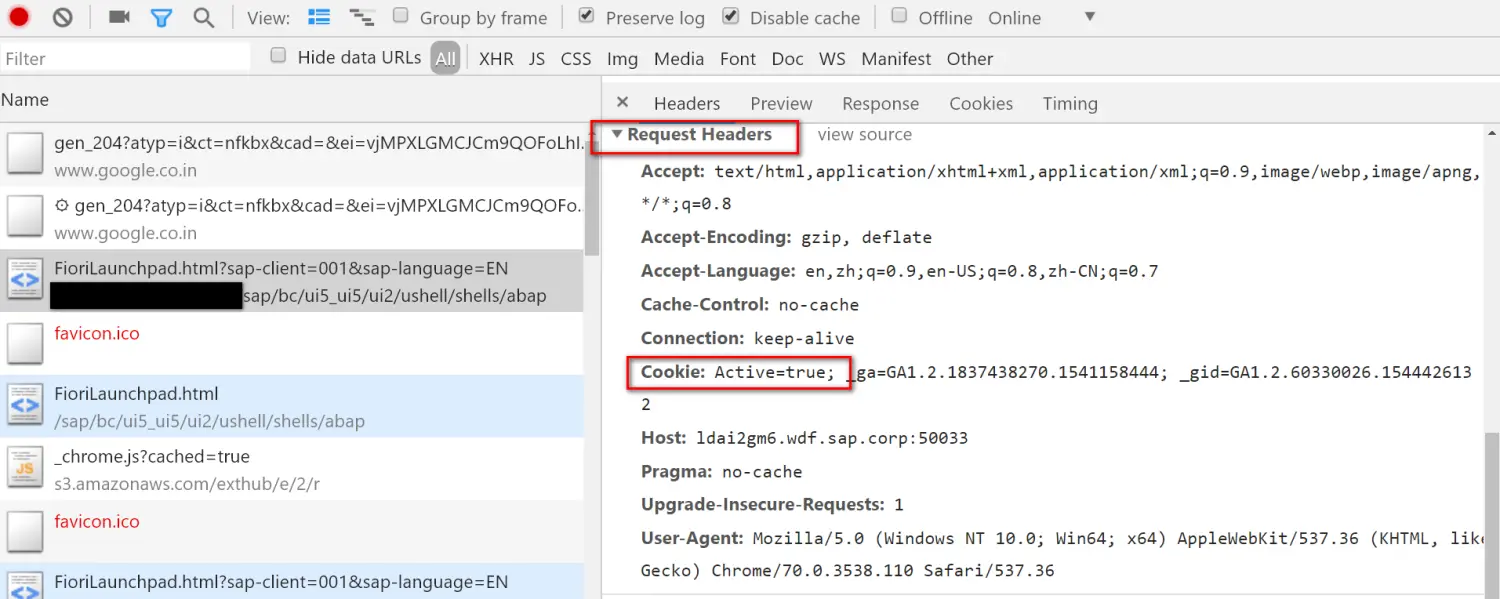Screen dimensions: 1500x599
Task: Select the All filter type
Action: pos(446,58)
